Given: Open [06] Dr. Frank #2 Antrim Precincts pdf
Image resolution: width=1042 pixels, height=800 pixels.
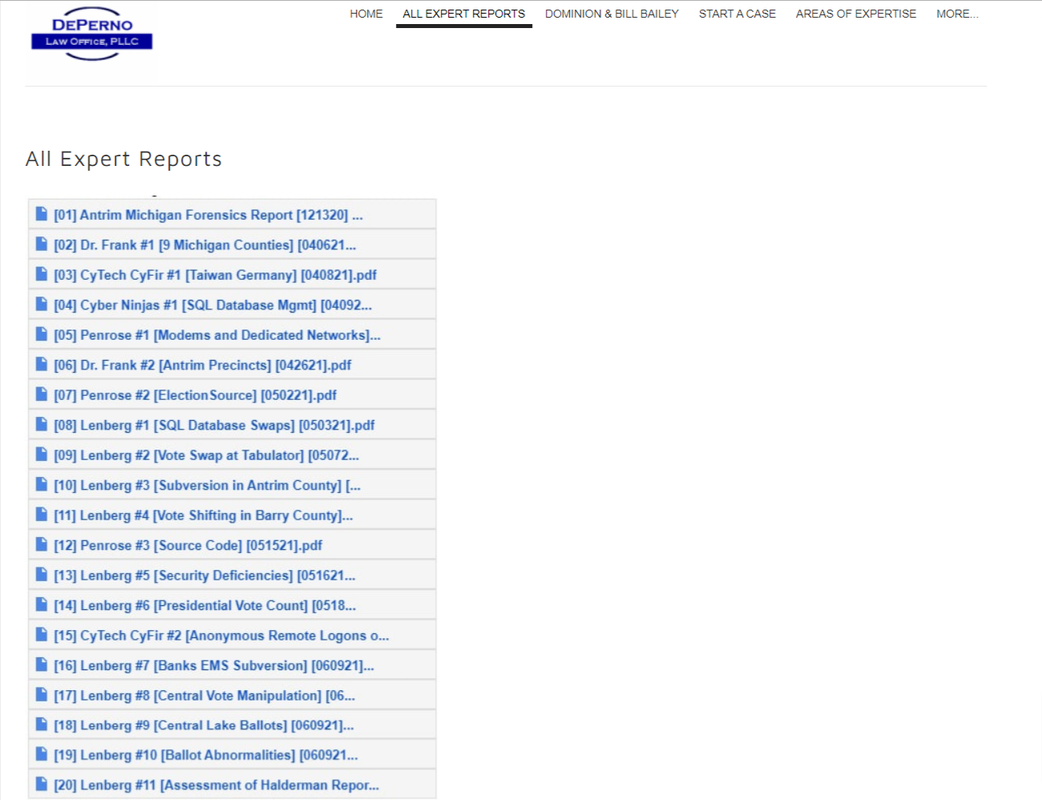Looking at the screenshot, I should [x=203, y=365].
